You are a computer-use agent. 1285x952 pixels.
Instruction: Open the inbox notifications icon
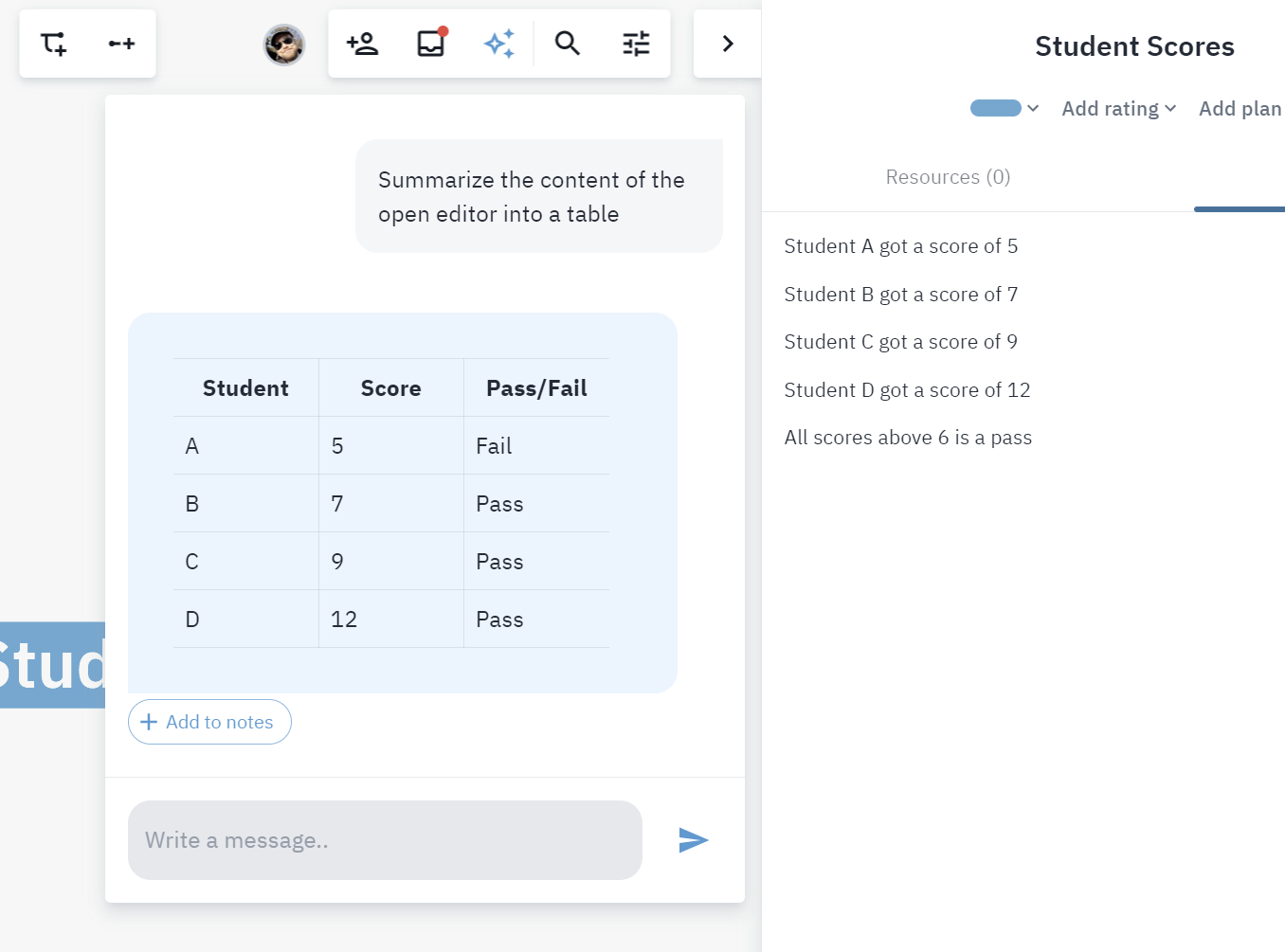pos(431,44)
